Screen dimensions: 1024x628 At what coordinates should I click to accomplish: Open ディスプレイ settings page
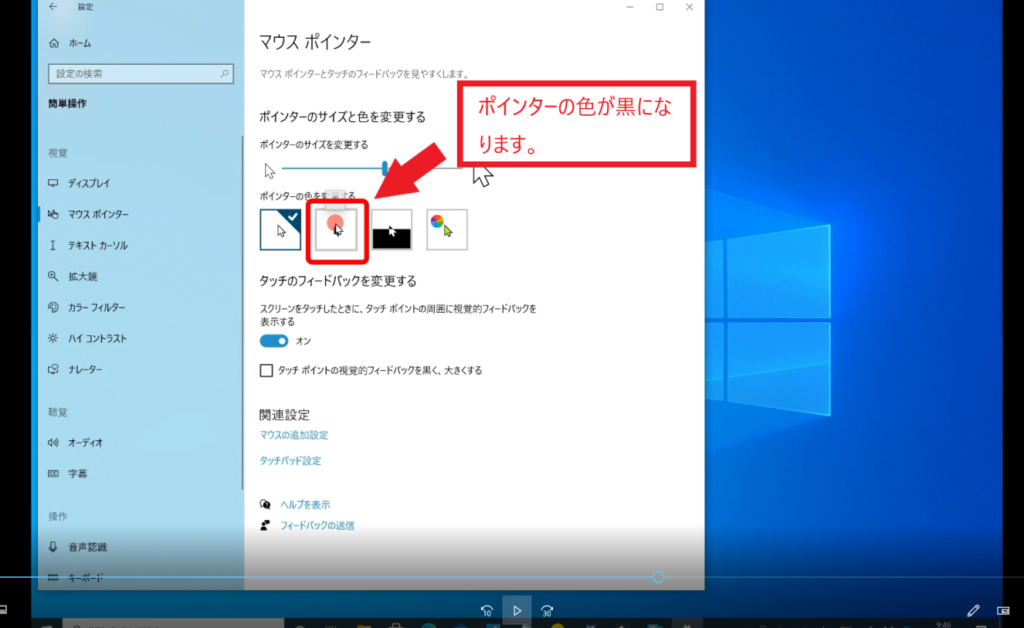tap(88, 184)
